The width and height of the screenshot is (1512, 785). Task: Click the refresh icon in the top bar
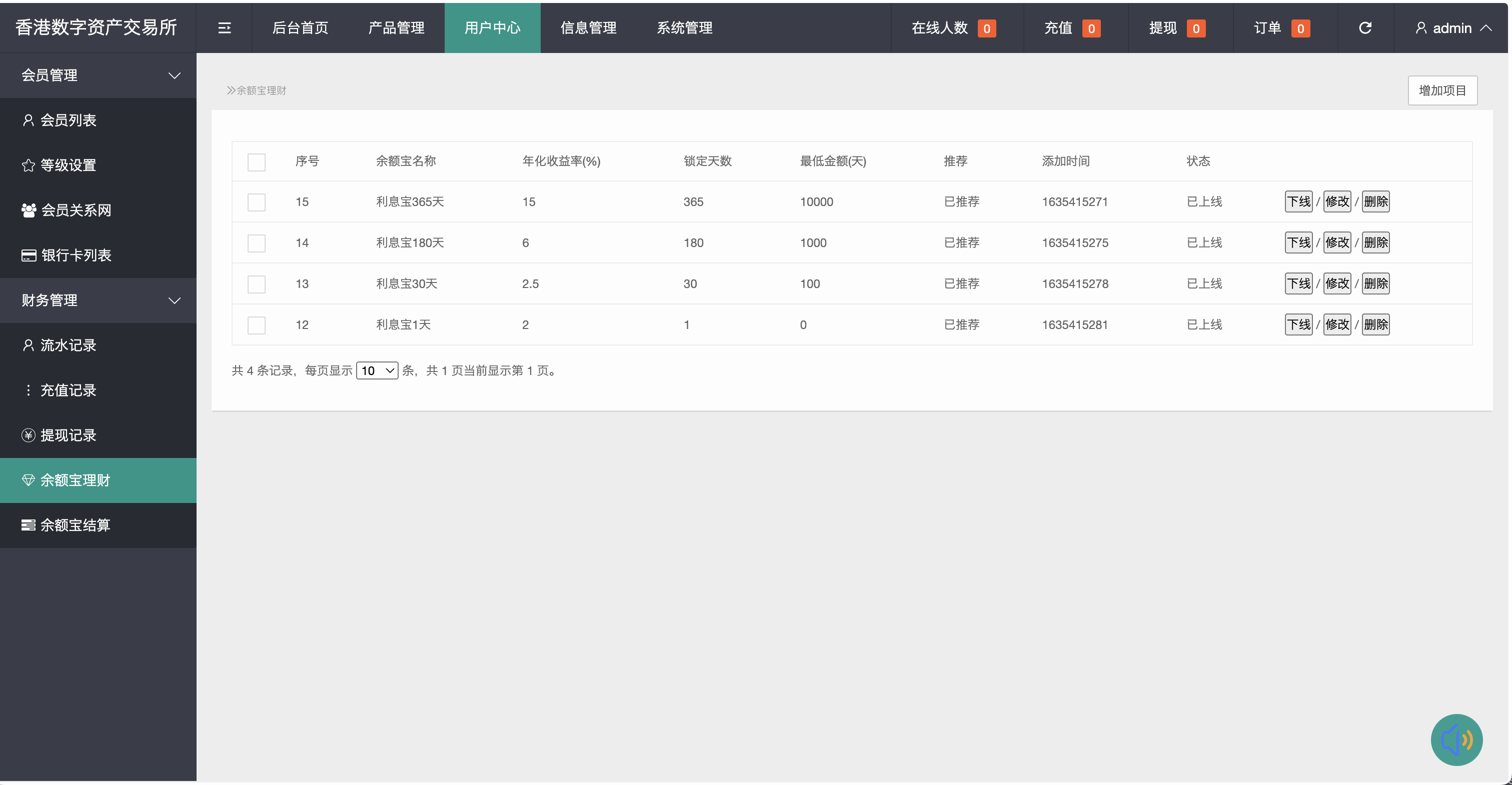pos(1365,27)
